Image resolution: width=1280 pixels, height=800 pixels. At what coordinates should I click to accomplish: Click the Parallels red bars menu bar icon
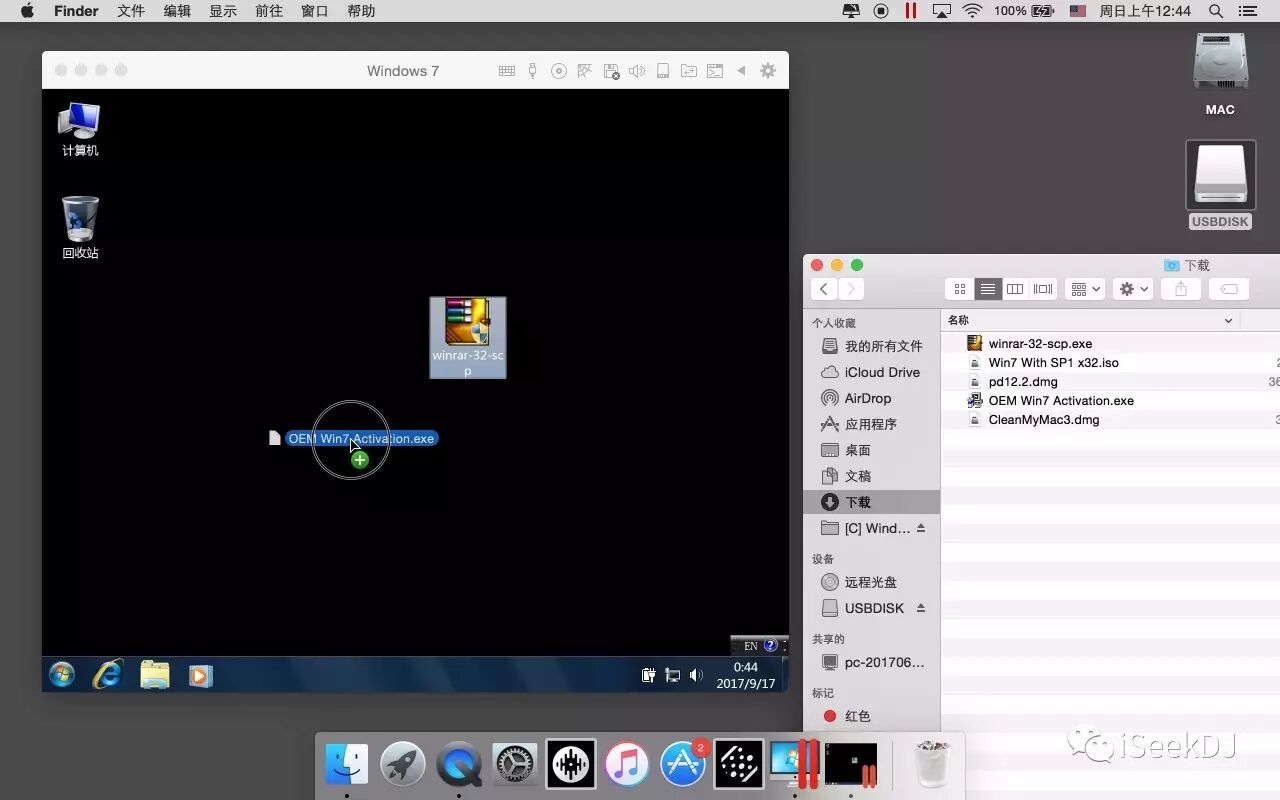pyautogui.click(x=911, y=11)
